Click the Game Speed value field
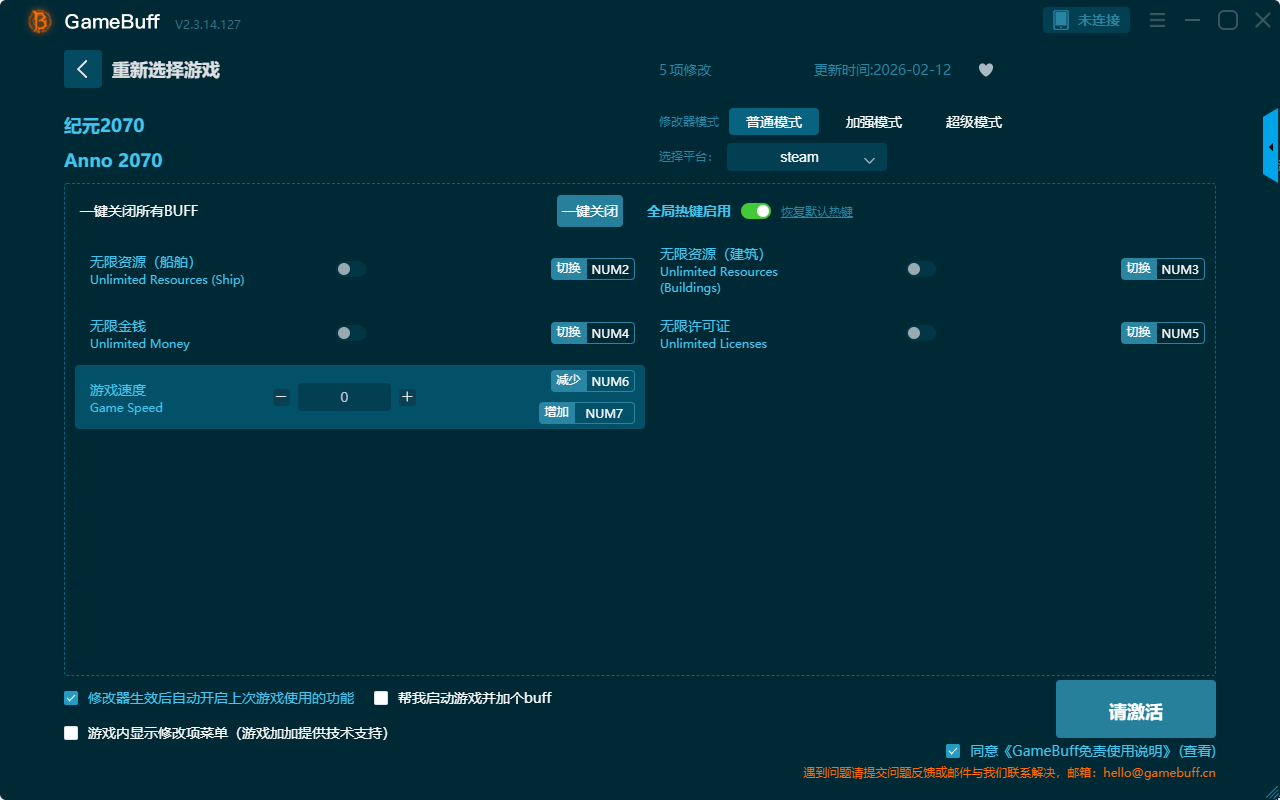The height and width of the screenshot is (800, 1280). (x=344, y=397)
